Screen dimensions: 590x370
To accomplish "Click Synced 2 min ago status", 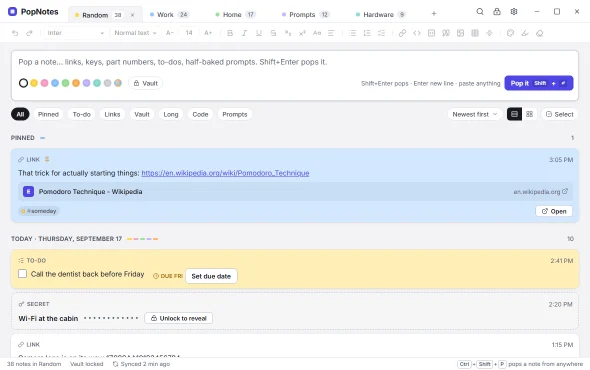I will 141,364.
